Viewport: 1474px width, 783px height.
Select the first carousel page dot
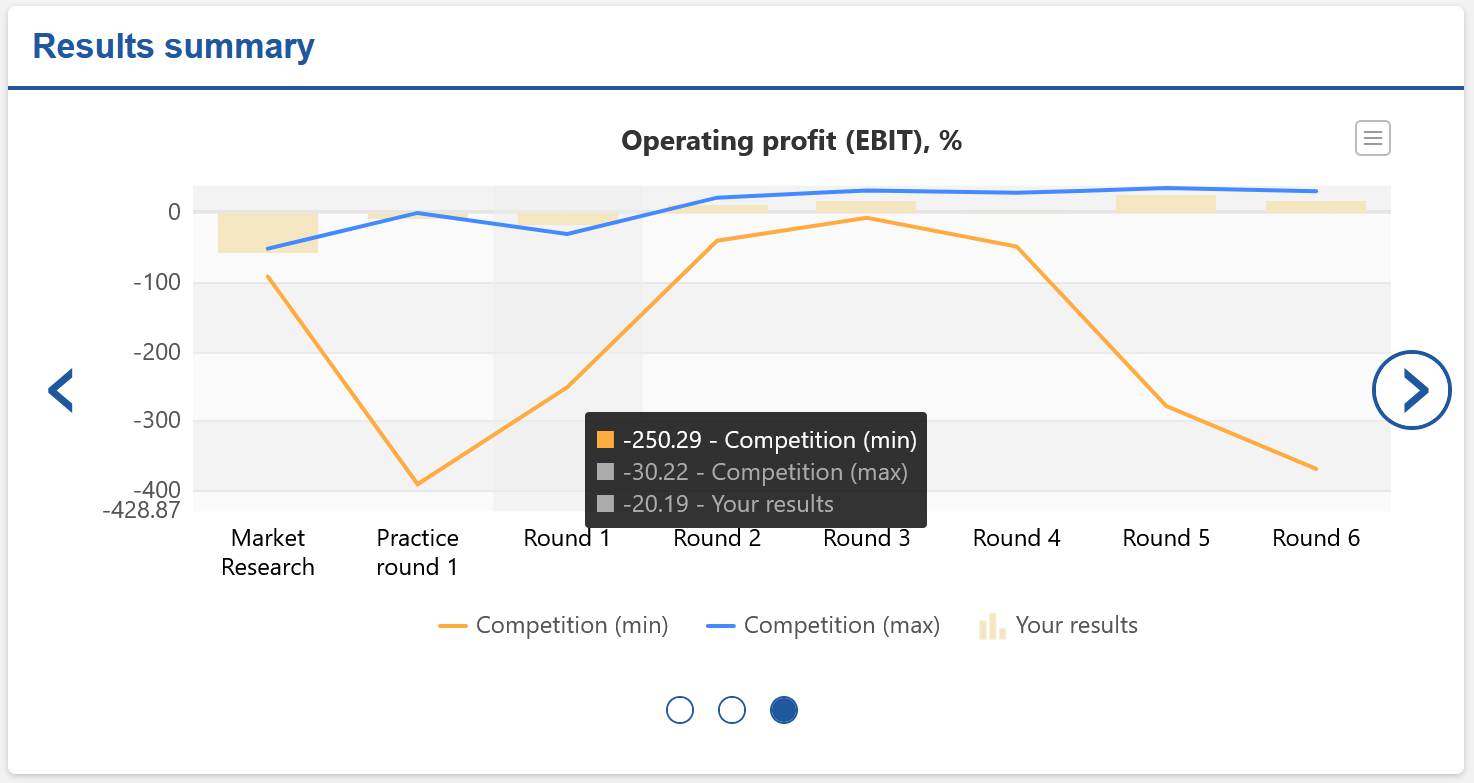click(680, 710)
